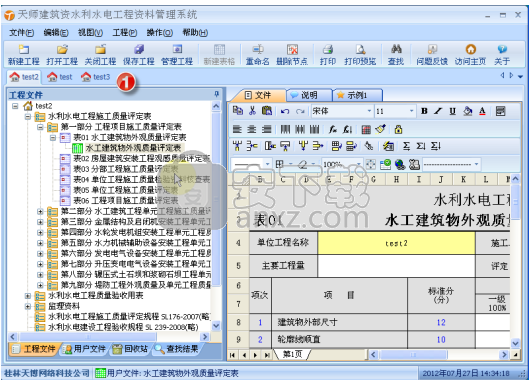Open the 编辑(E) menu
Screen dimensions: 531x384
[56, 33]
